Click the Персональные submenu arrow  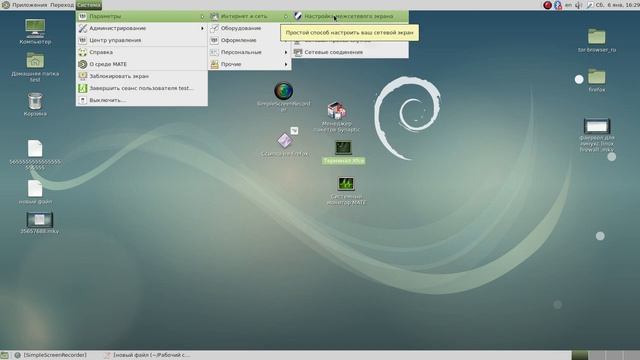click(286, 52)
